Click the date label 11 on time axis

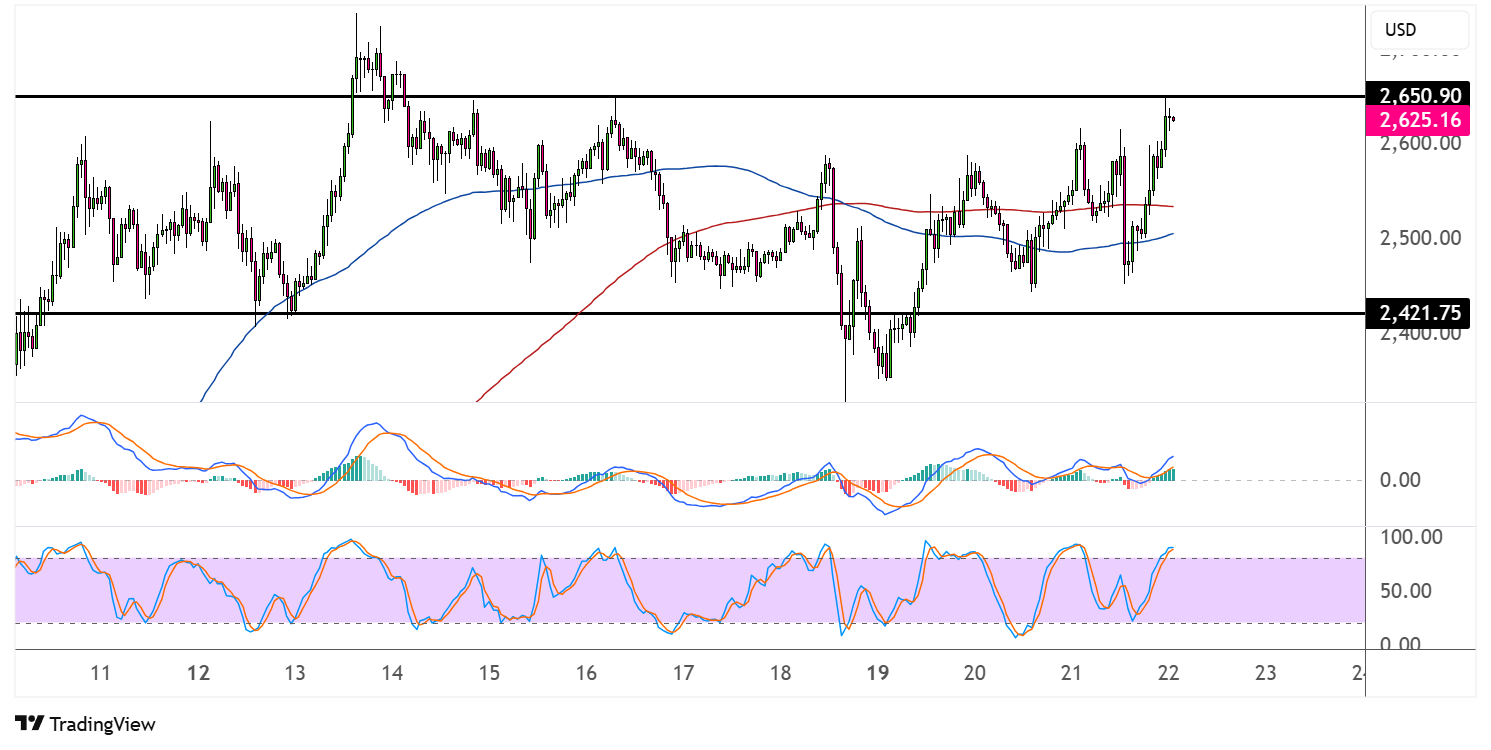tap(100, 674)
